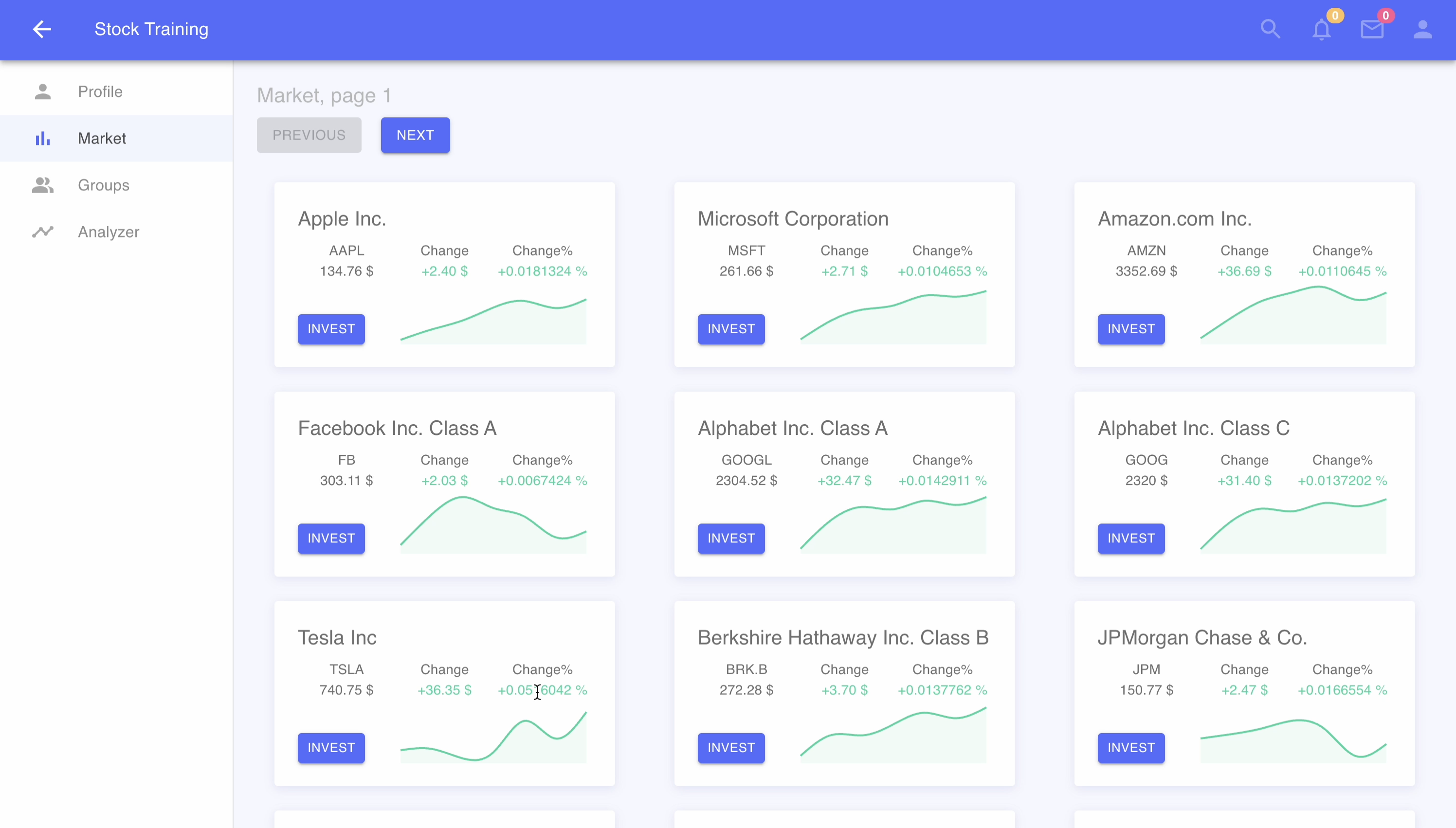
Task: Click the Microsoft Corporation price chart
Action: point(893,317)
